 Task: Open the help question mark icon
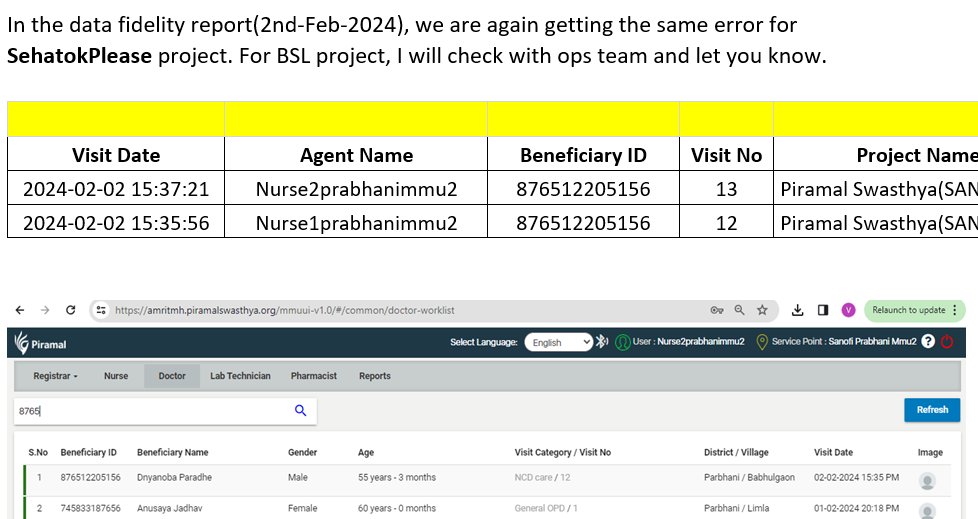928,341
